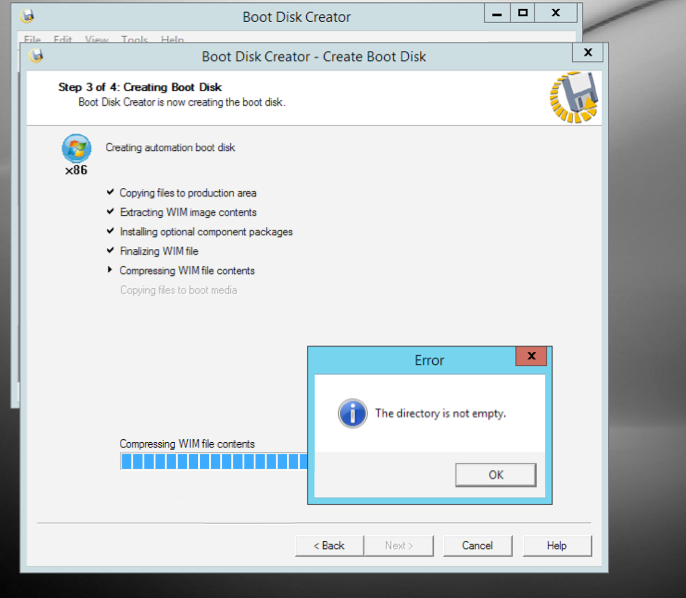Viewport: 686px width, 598px height.
Task: Click 'The directory is not empty.' message
Action: [441, 413]
